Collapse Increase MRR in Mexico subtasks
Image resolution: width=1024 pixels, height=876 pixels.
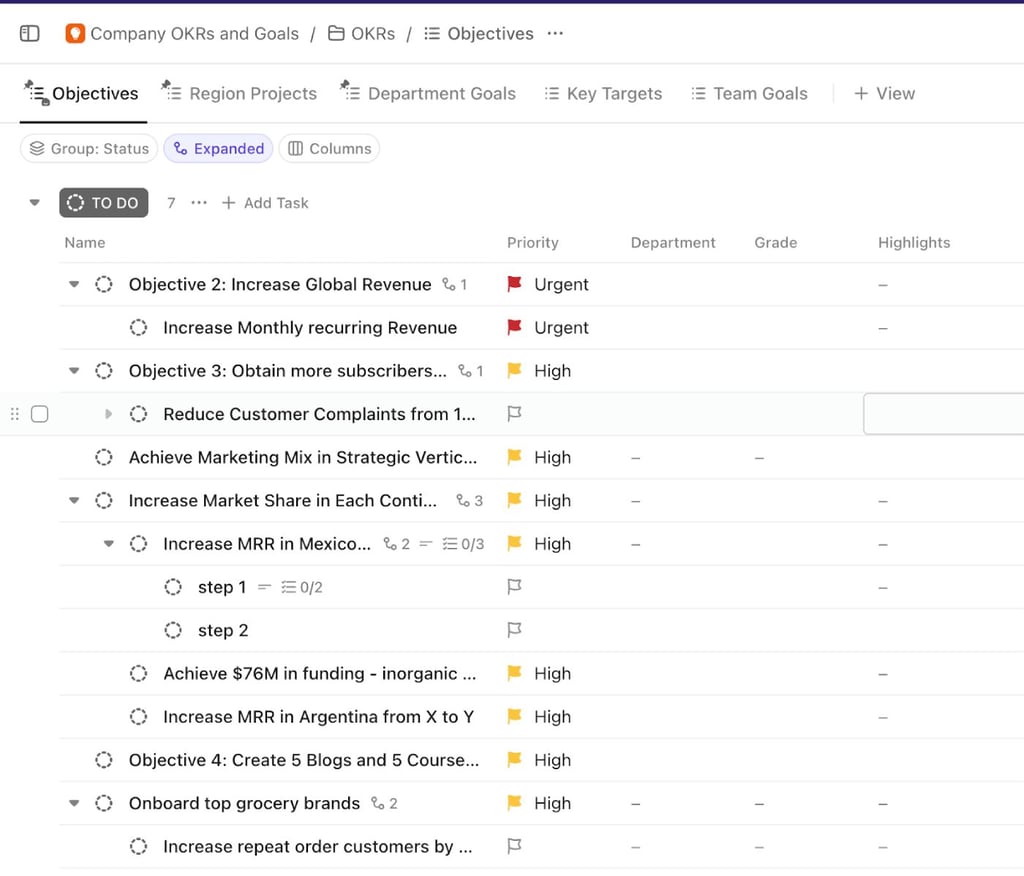(x=108, y=543)
